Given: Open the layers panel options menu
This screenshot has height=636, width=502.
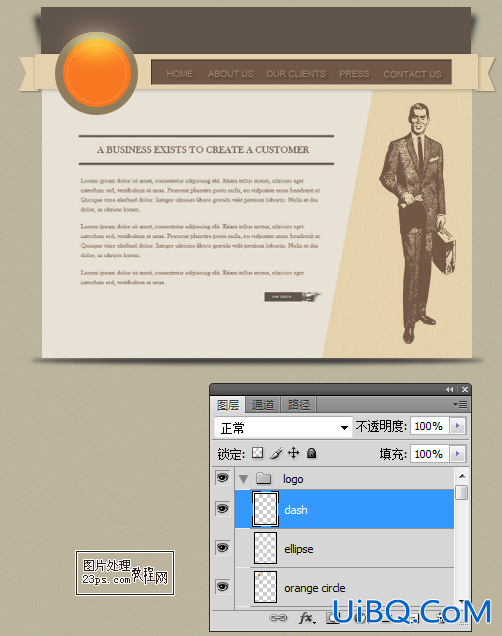Looking at the screenshot, I should pyautogui.click(x=460, y=404).
